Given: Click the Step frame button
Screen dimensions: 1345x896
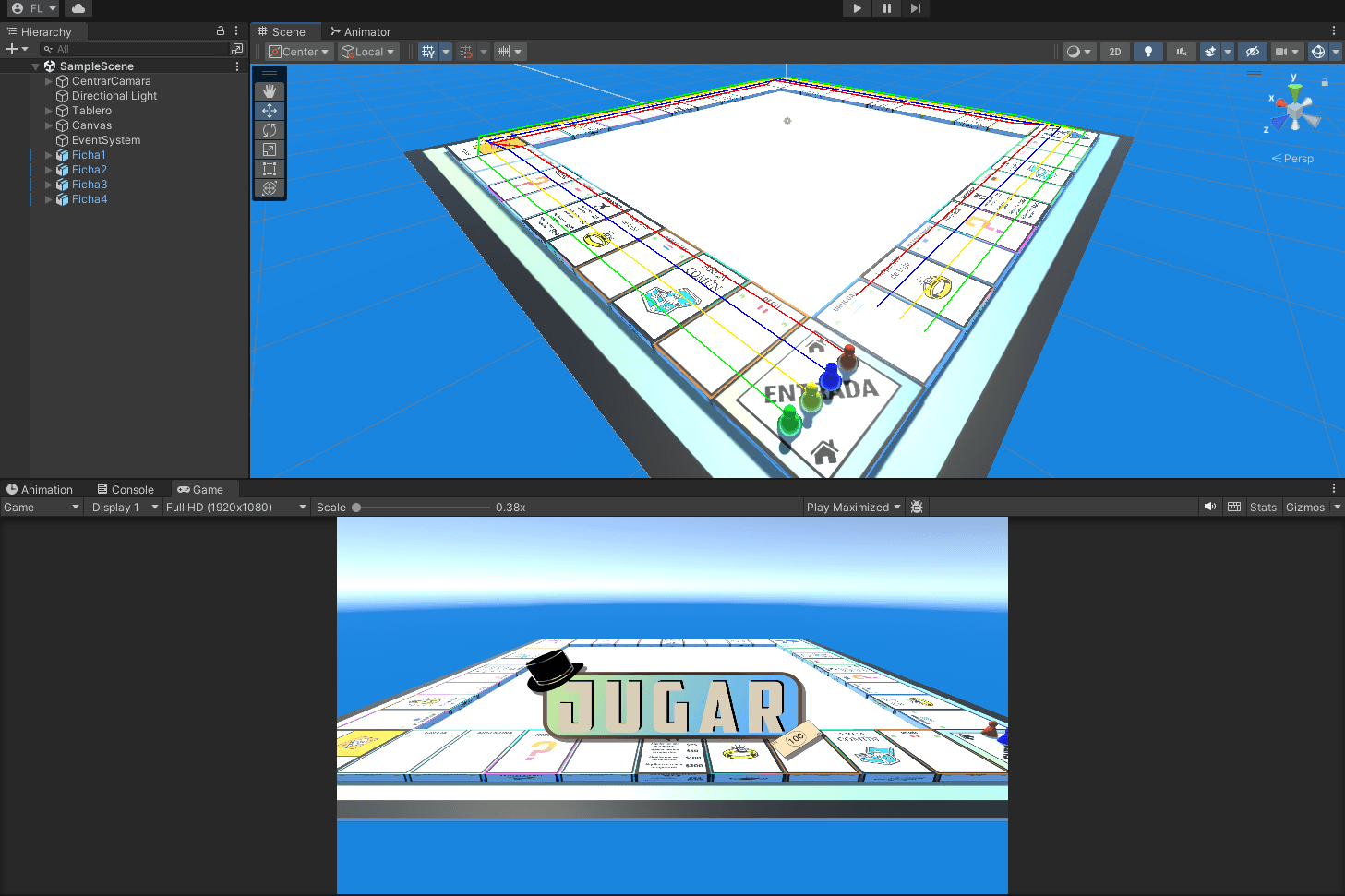Looking at the screenshot, I should [x=915, y=8].
